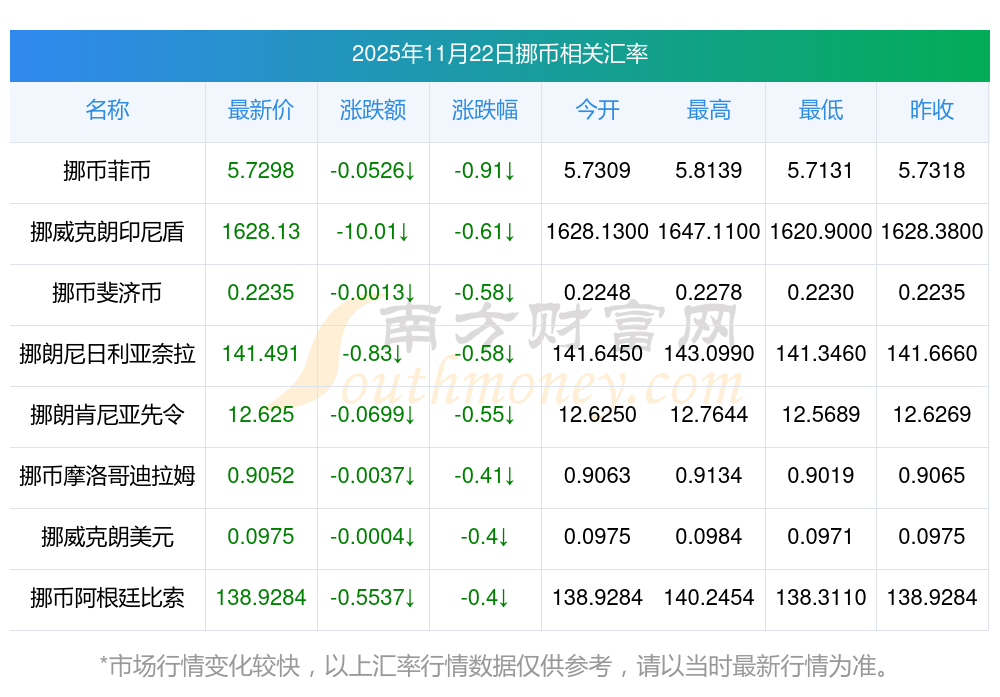Image resolution: width=1000 pixels, height=697 pixels.
Task: Select the 挪朗尼日利亚奈拉 row name
Action: (x=107, y=354)
